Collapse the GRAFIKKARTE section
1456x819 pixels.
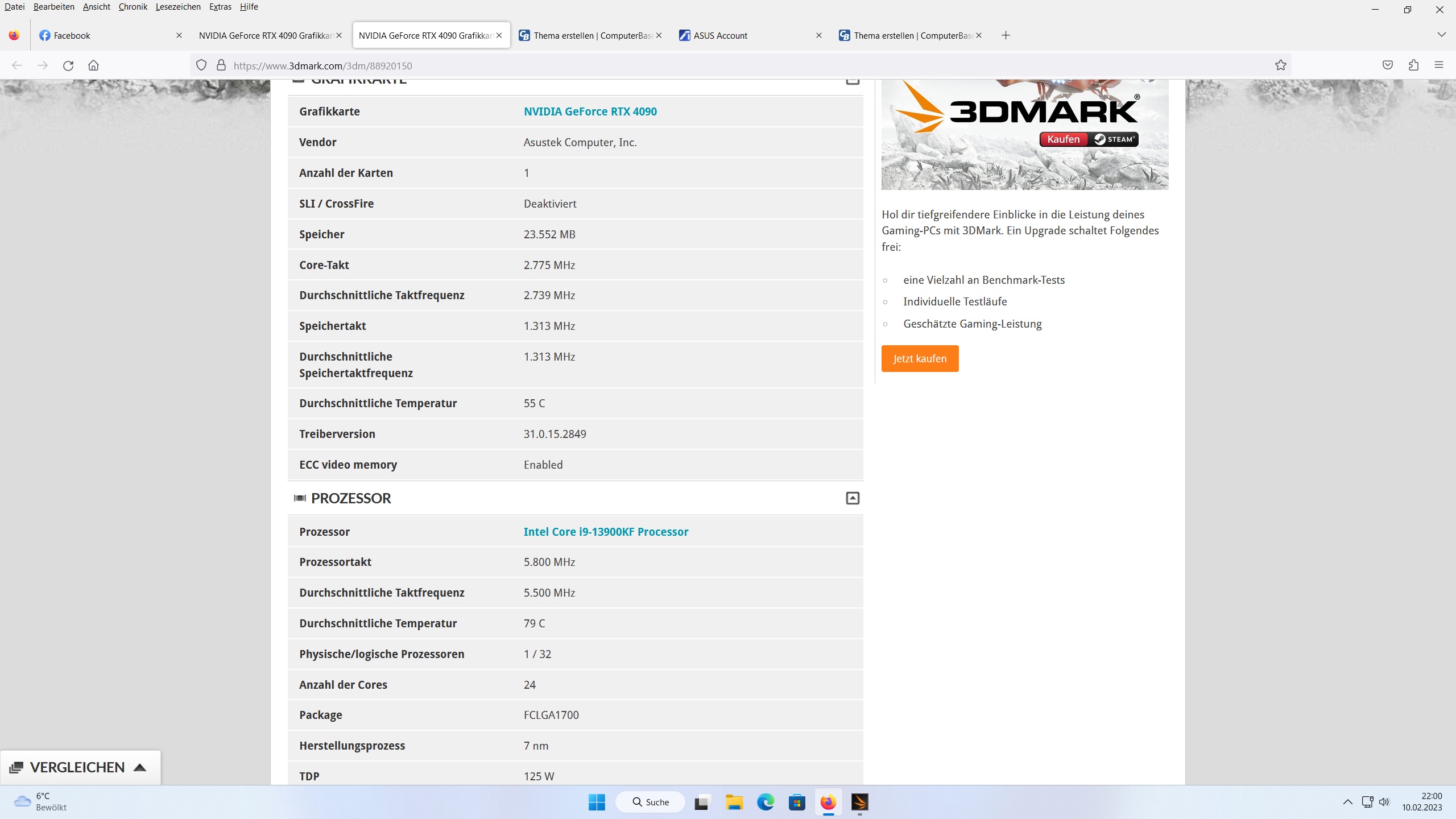[852, 81]
